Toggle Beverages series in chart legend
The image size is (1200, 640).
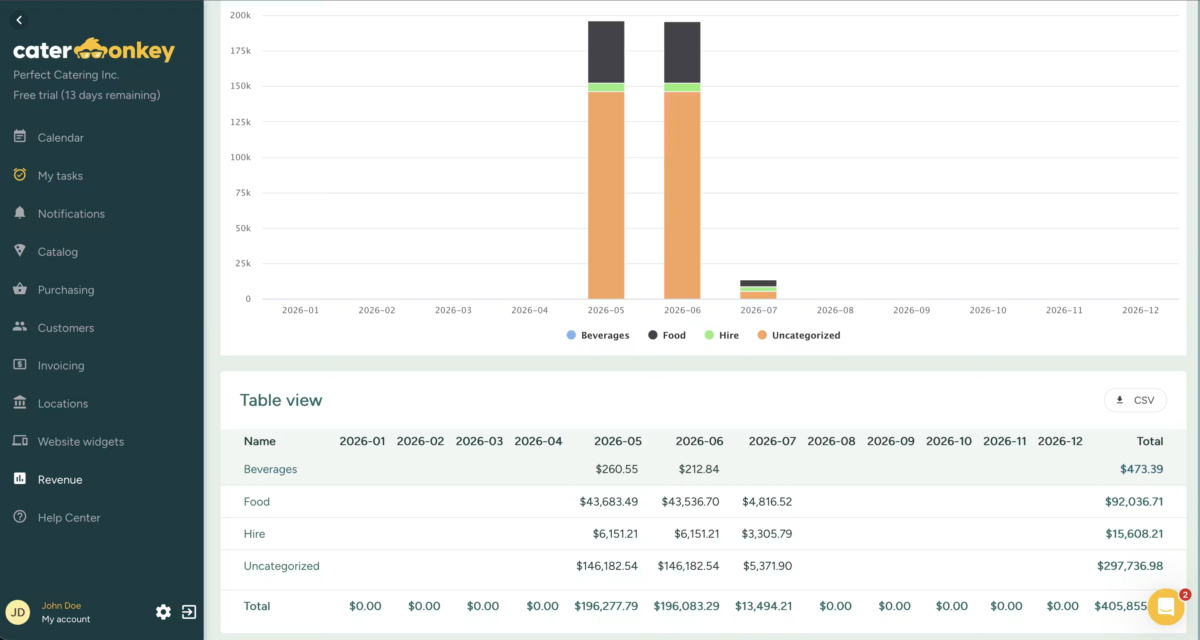[598, 335]
